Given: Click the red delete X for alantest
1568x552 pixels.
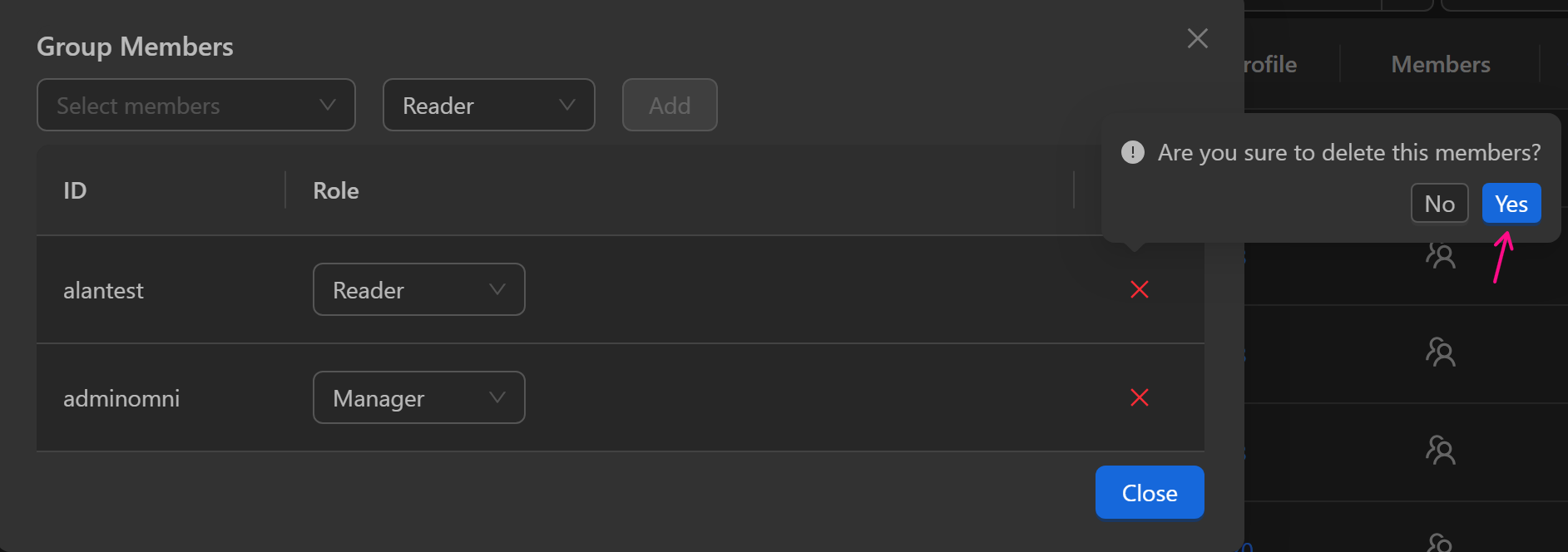Looking at the screenshot, I should (1139, 289).
